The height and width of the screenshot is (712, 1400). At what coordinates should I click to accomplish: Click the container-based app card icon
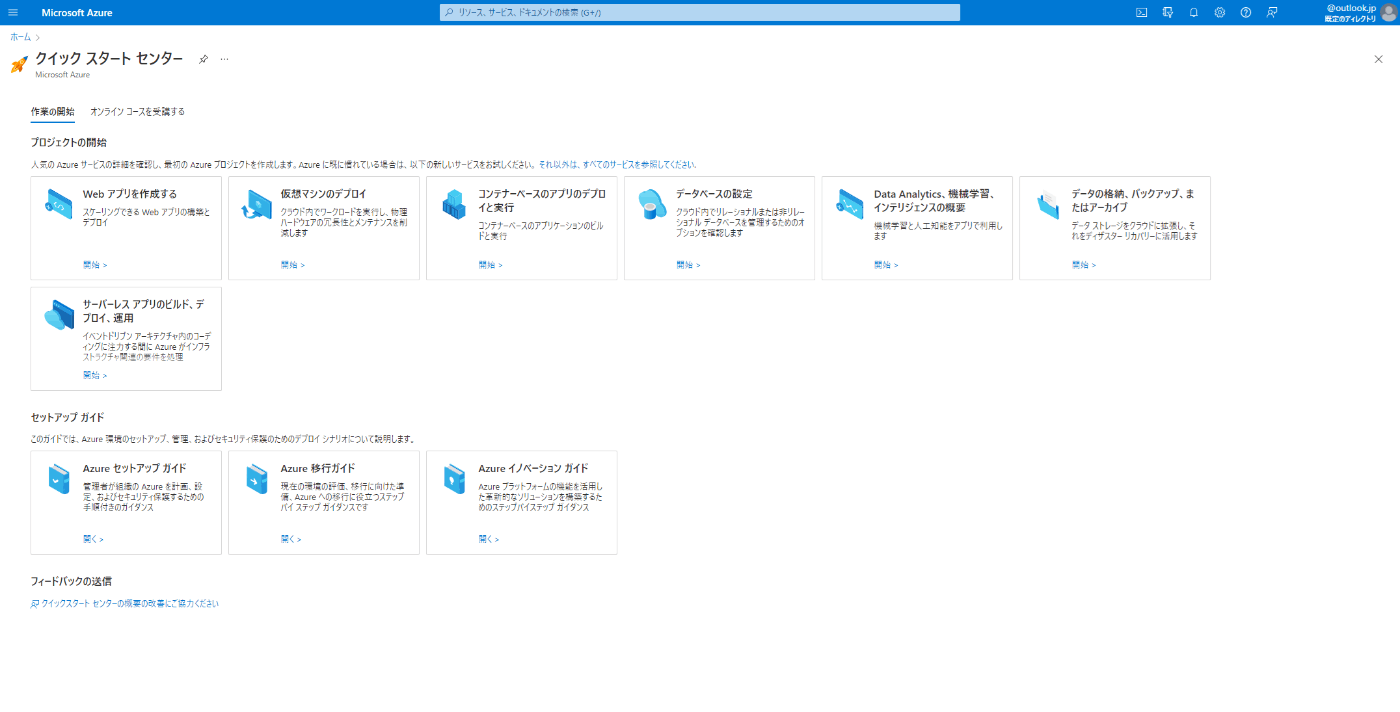454,205
